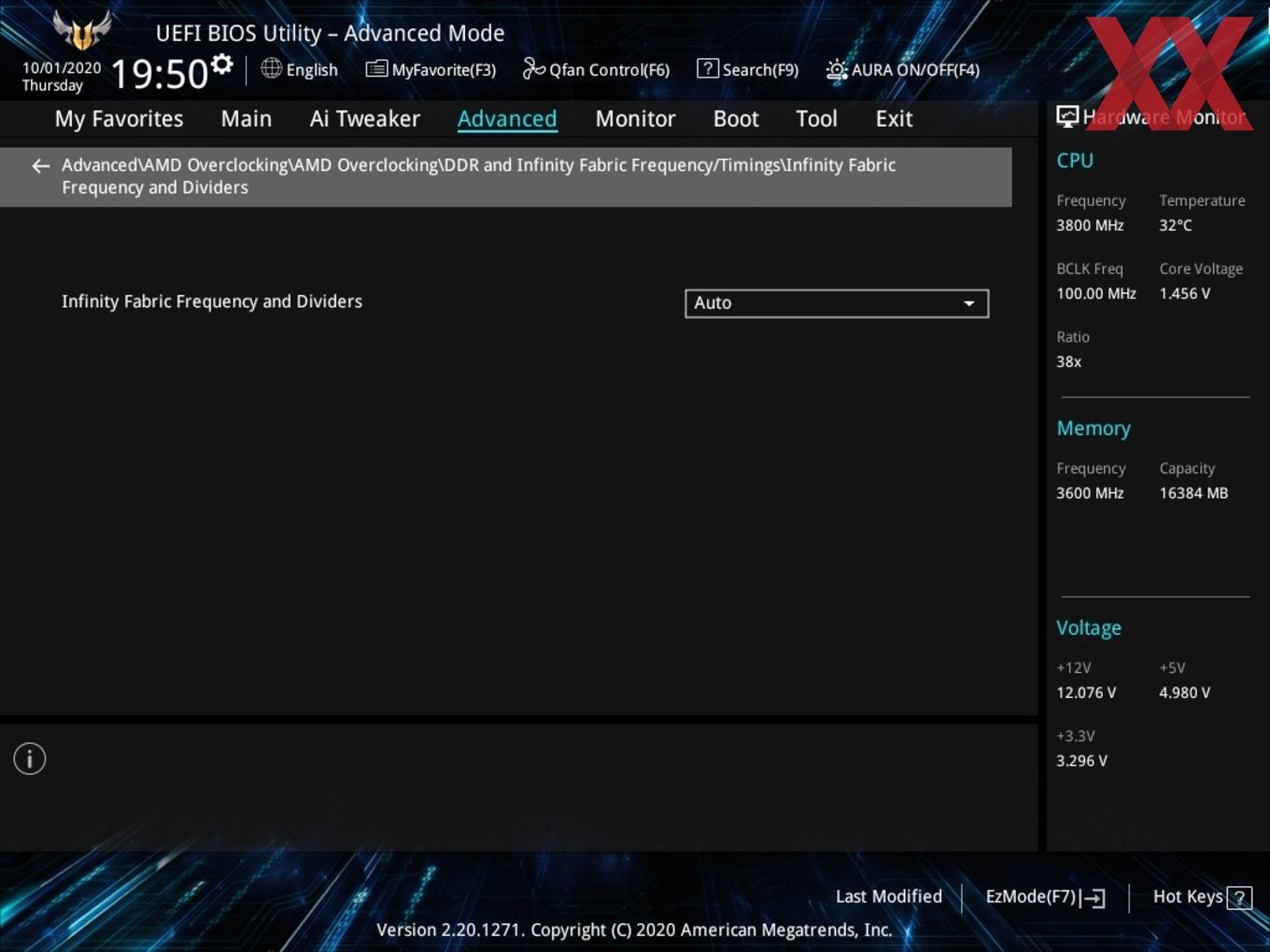Go to the Monitor tab

tap(635, 119)
